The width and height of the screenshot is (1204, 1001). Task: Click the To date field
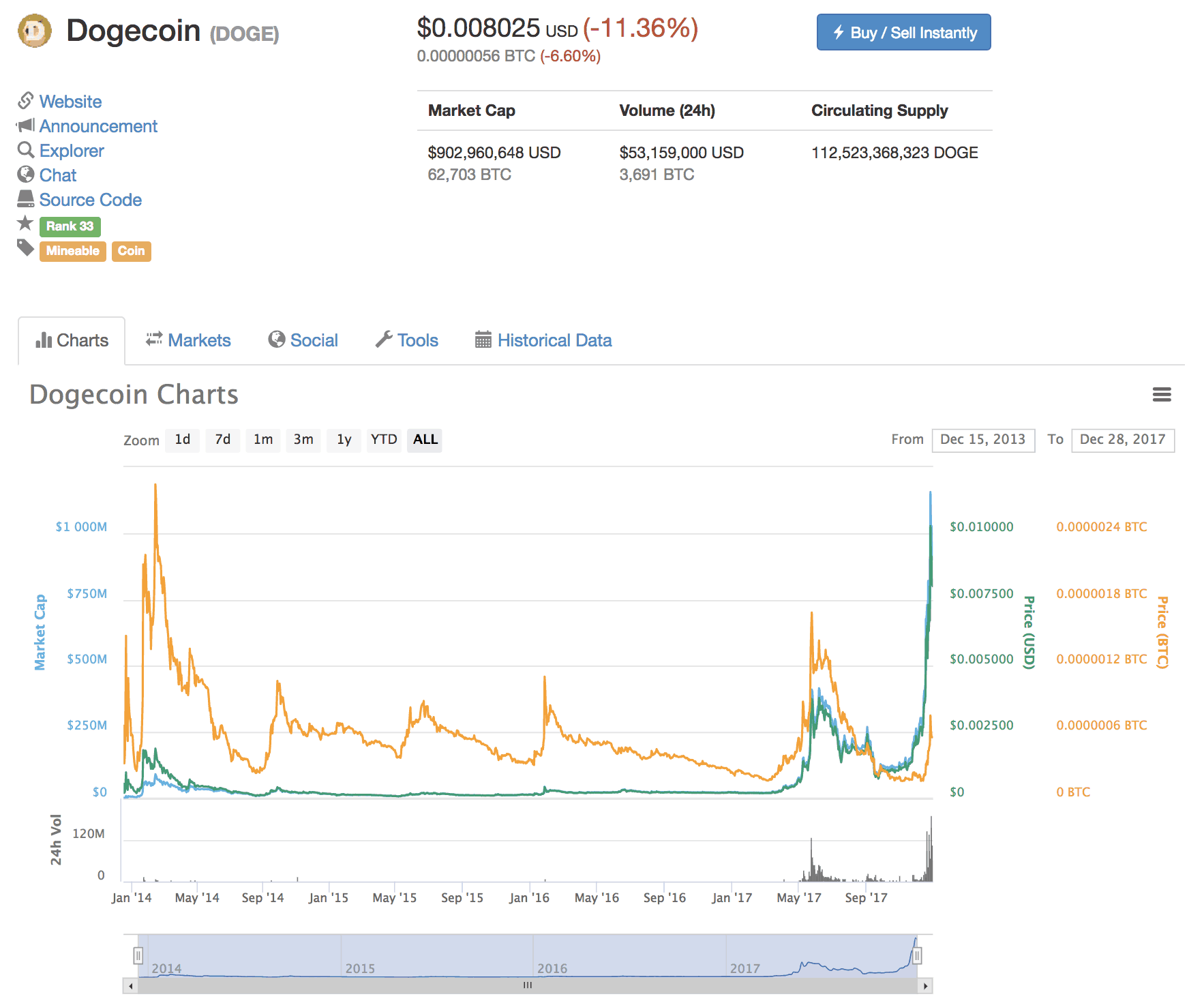1123,440
